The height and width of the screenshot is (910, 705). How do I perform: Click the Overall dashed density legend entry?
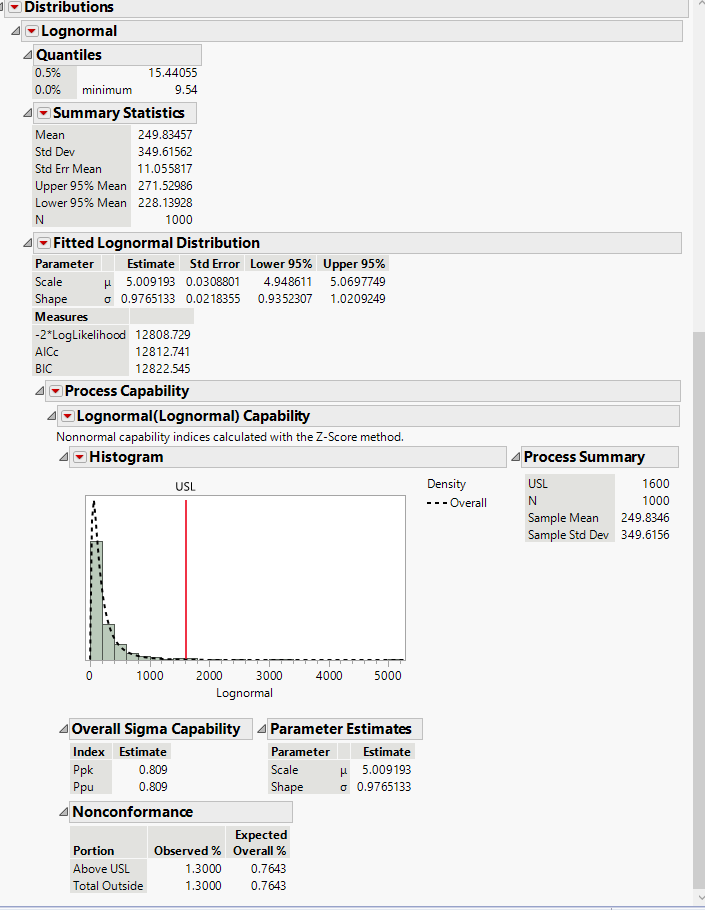[x=458, y=503]
